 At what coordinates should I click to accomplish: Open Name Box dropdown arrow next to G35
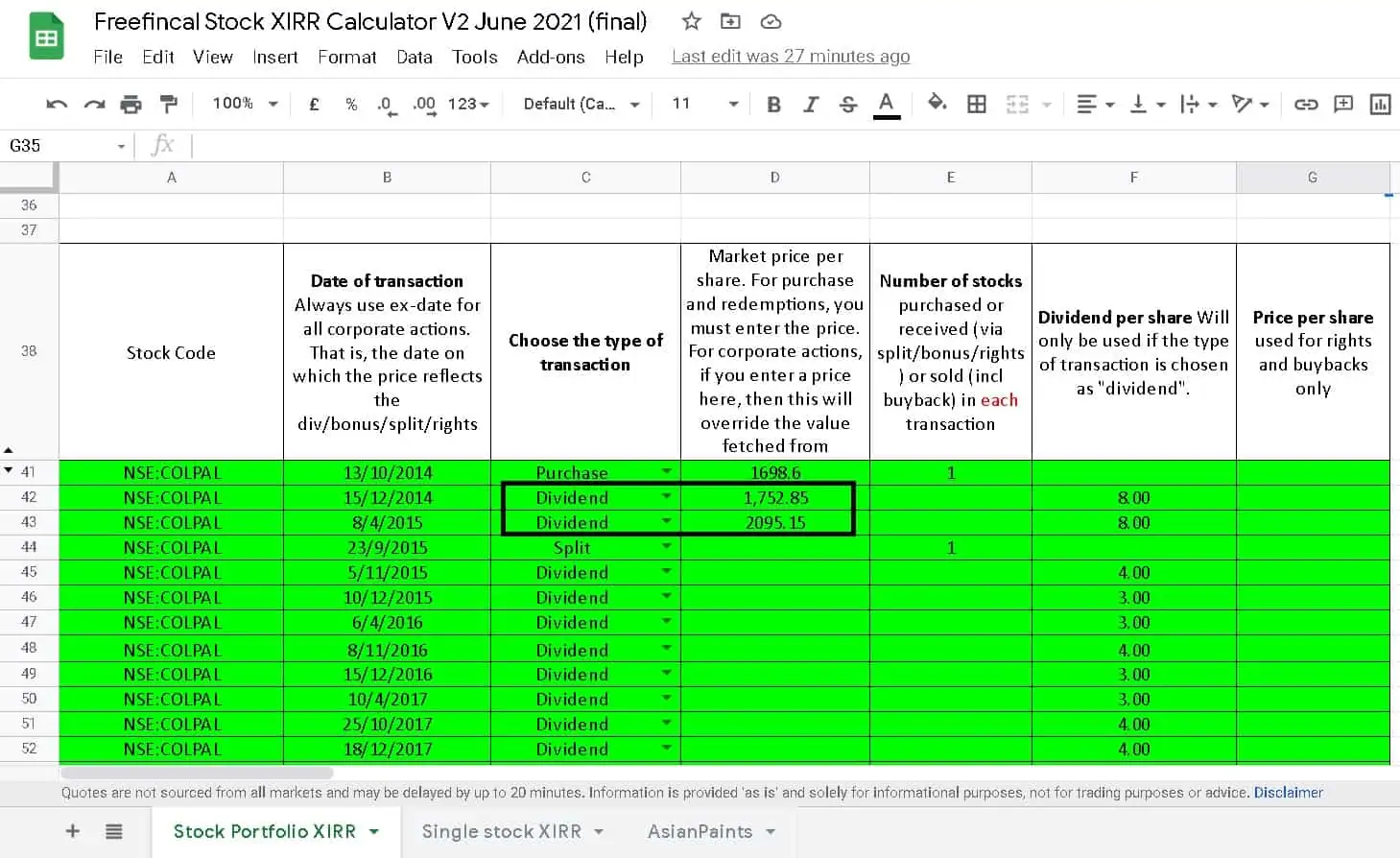121,147
